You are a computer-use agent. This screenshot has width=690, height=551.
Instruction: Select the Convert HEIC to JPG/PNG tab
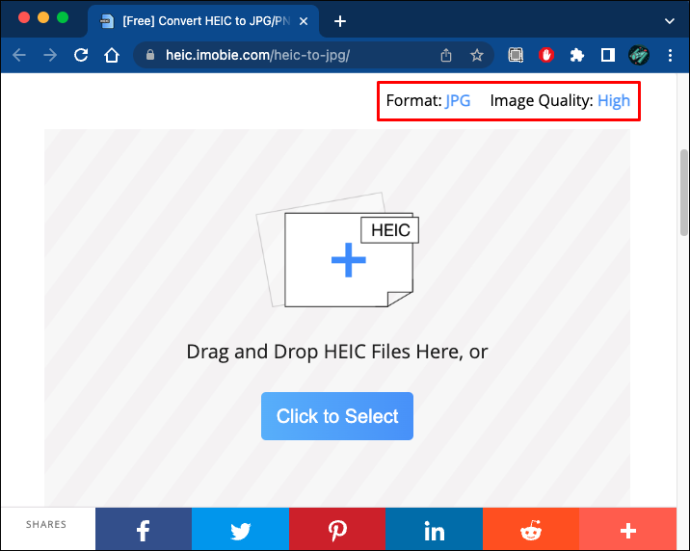(203, 21)
